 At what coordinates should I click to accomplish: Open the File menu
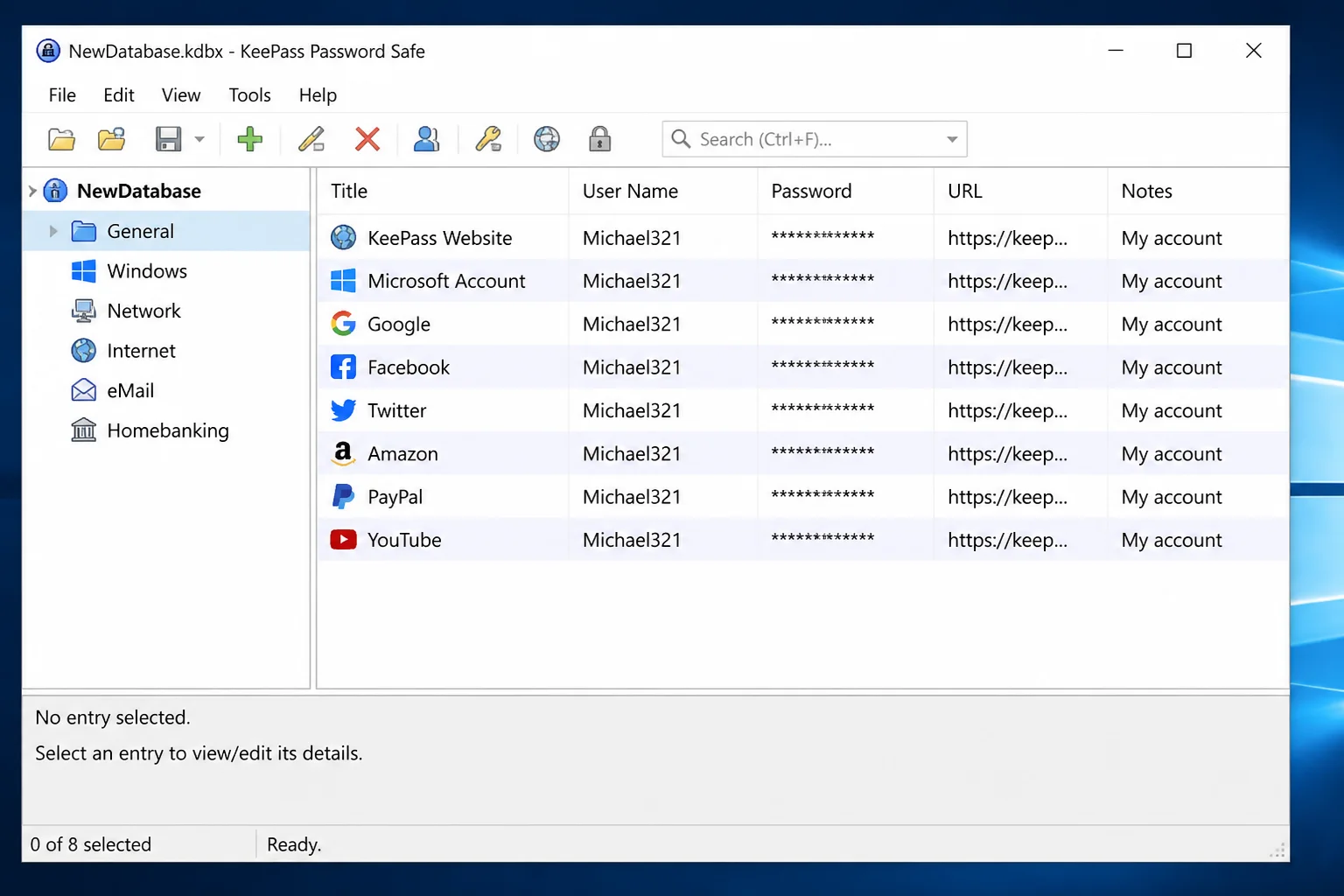tap(62, 94)
